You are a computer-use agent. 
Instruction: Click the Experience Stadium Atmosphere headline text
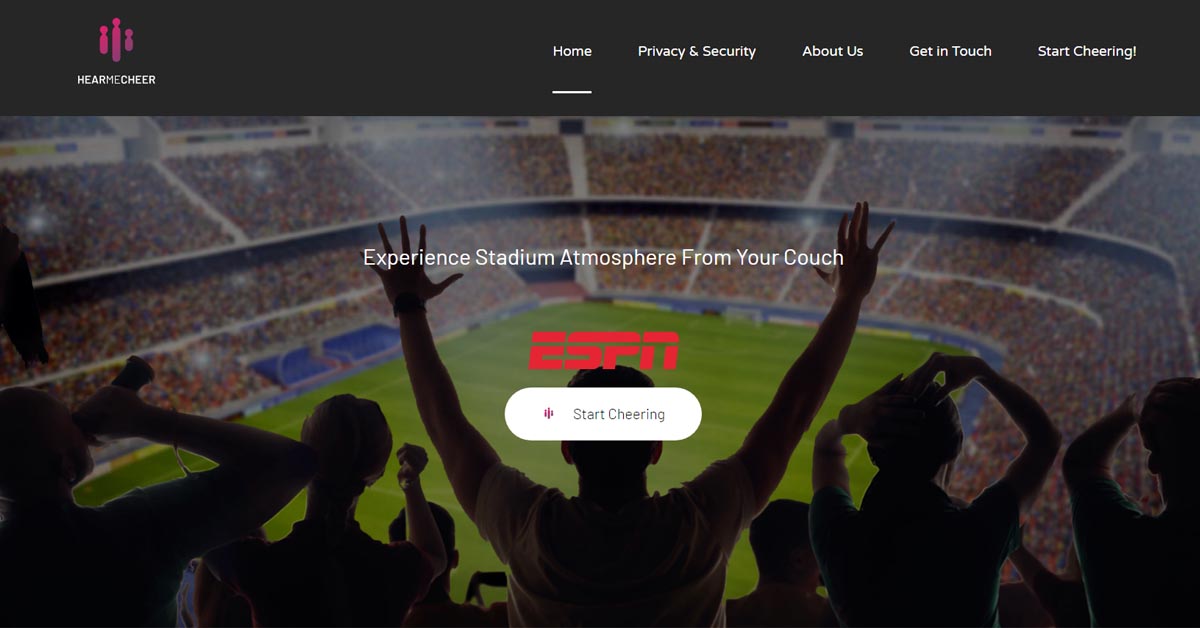(603, 257)
